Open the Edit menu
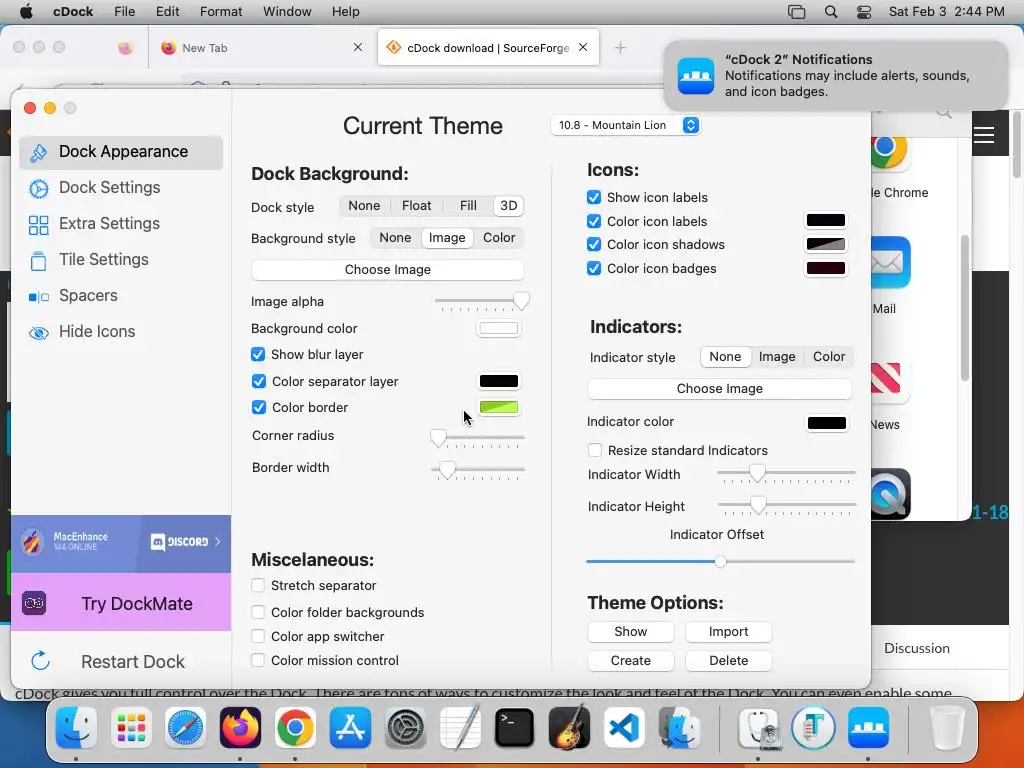Image resolution: width=1024 pixels, height=768 pixels. [x=167, y=12]
